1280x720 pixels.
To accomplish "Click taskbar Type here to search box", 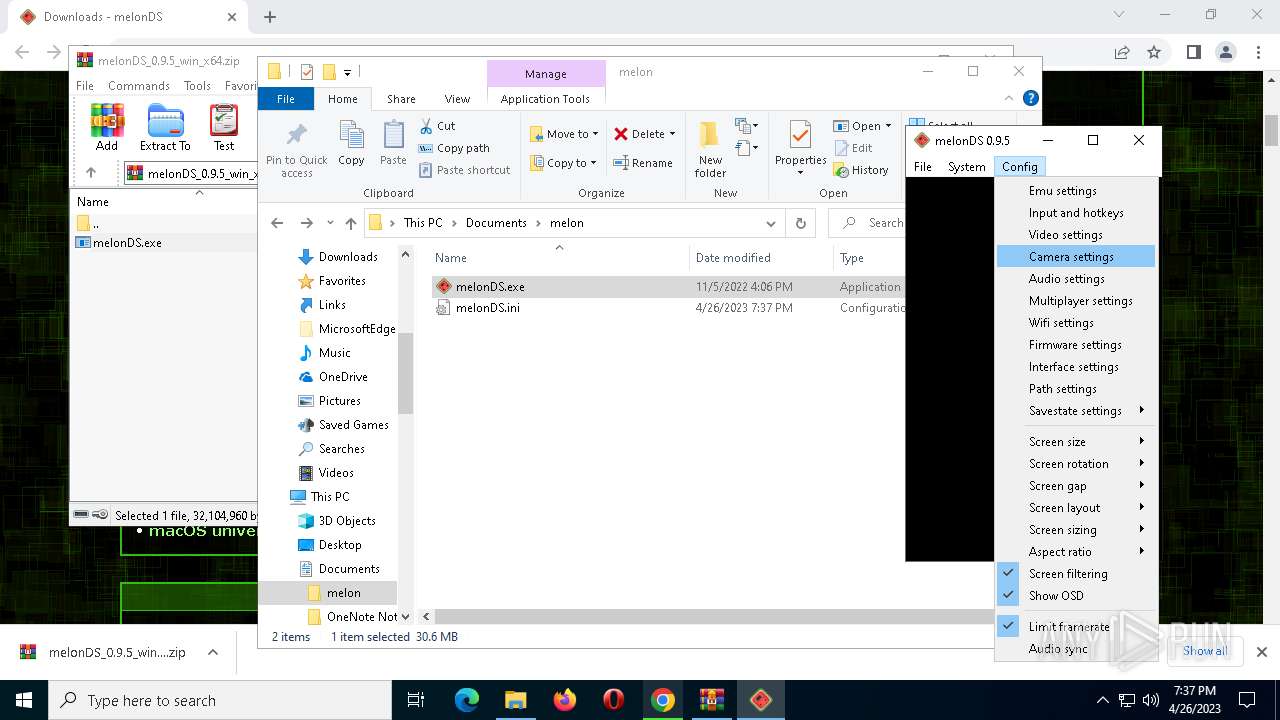I will click(220, 700).
